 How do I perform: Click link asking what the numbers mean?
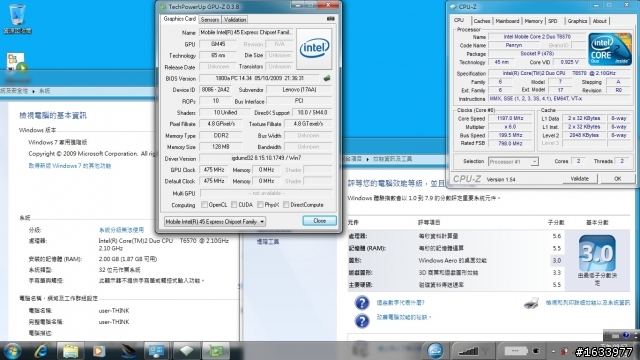(400, 302)
